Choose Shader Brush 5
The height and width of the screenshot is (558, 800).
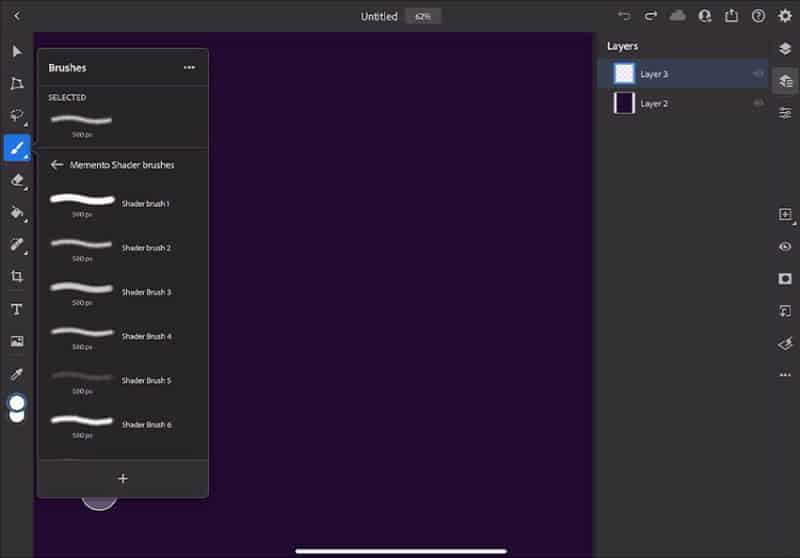point(123,382)
